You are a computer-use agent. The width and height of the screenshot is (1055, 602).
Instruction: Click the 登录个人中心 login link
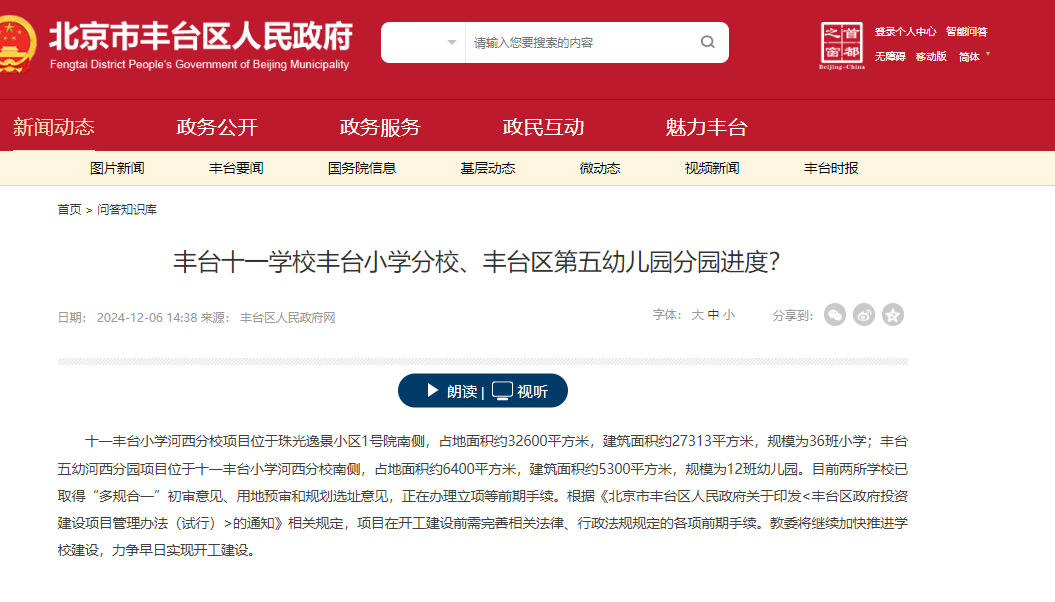pyautogui.click(x=905, y=32)
